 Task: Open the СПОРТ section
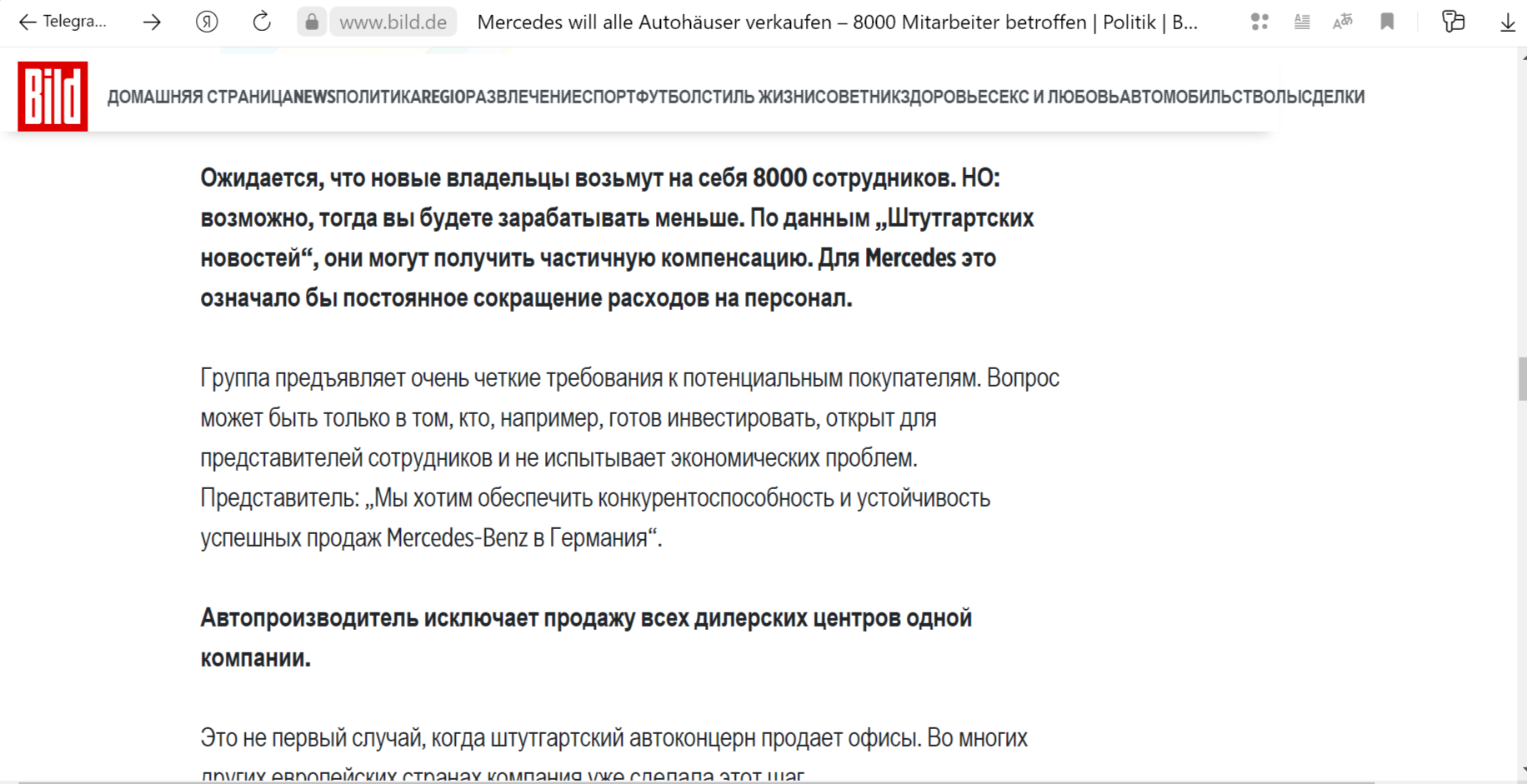click(x=608, y=97)
